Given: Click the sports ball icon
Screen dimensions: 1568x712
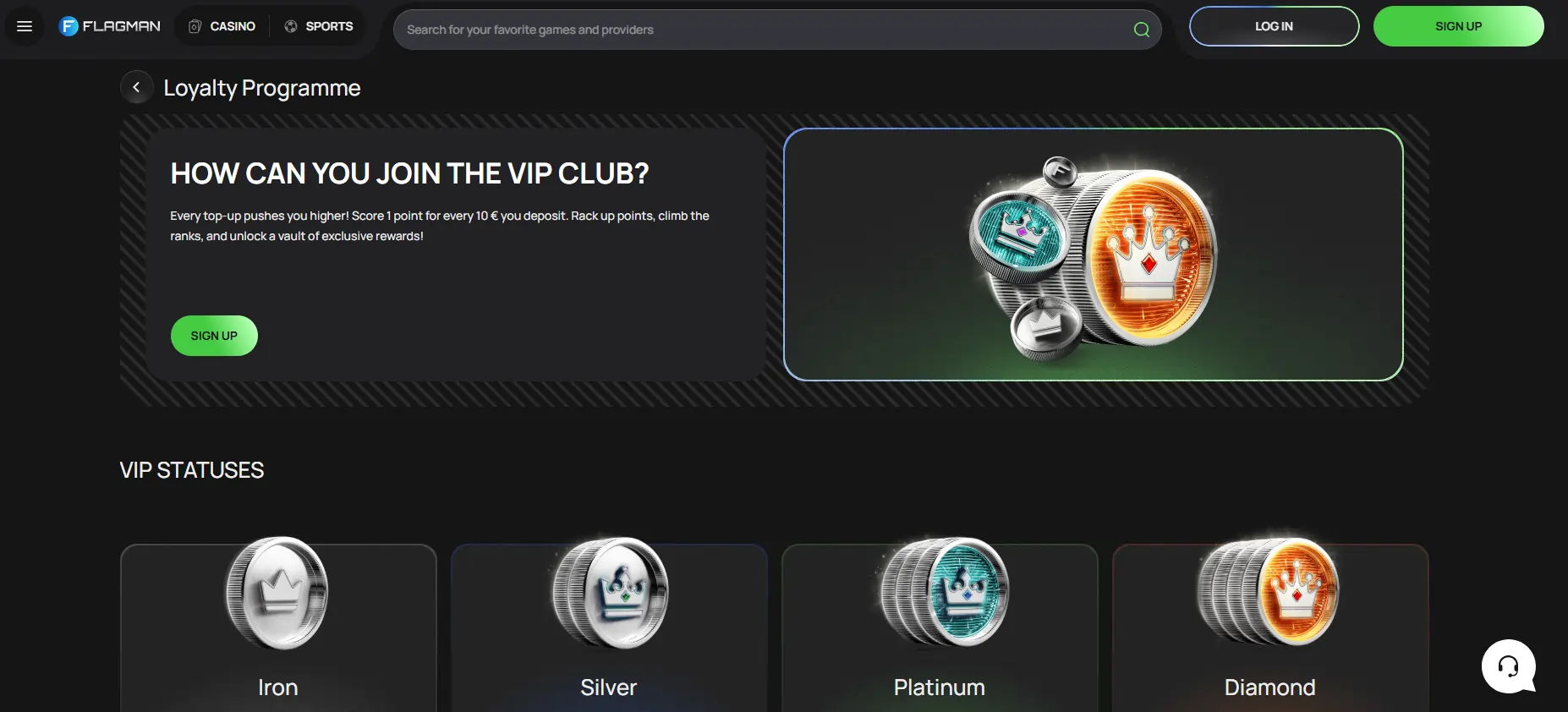Looking at the screenshot, I should click(x=291, y=26).
